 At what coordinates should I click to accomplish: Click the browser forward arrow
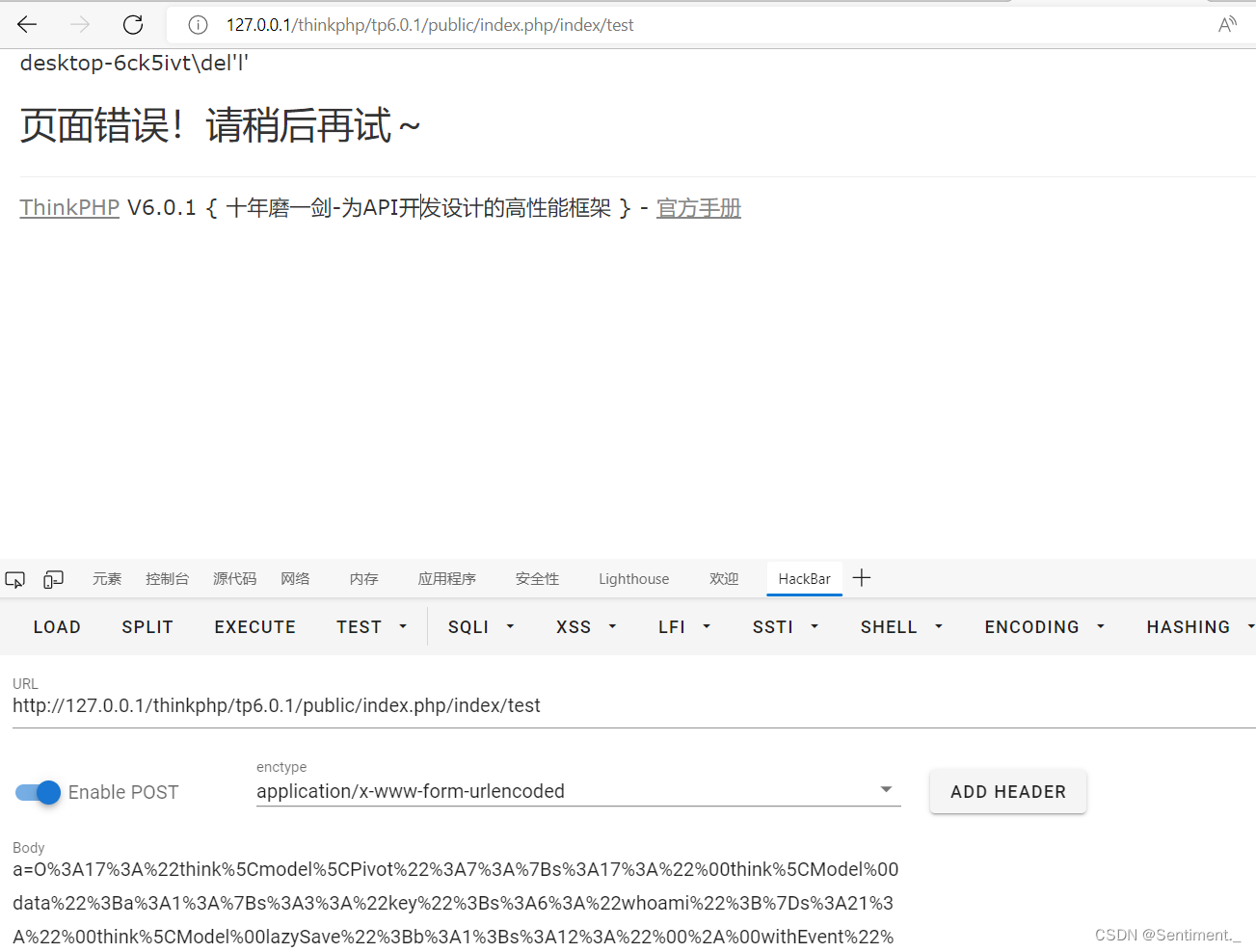(x=80, y=25)
